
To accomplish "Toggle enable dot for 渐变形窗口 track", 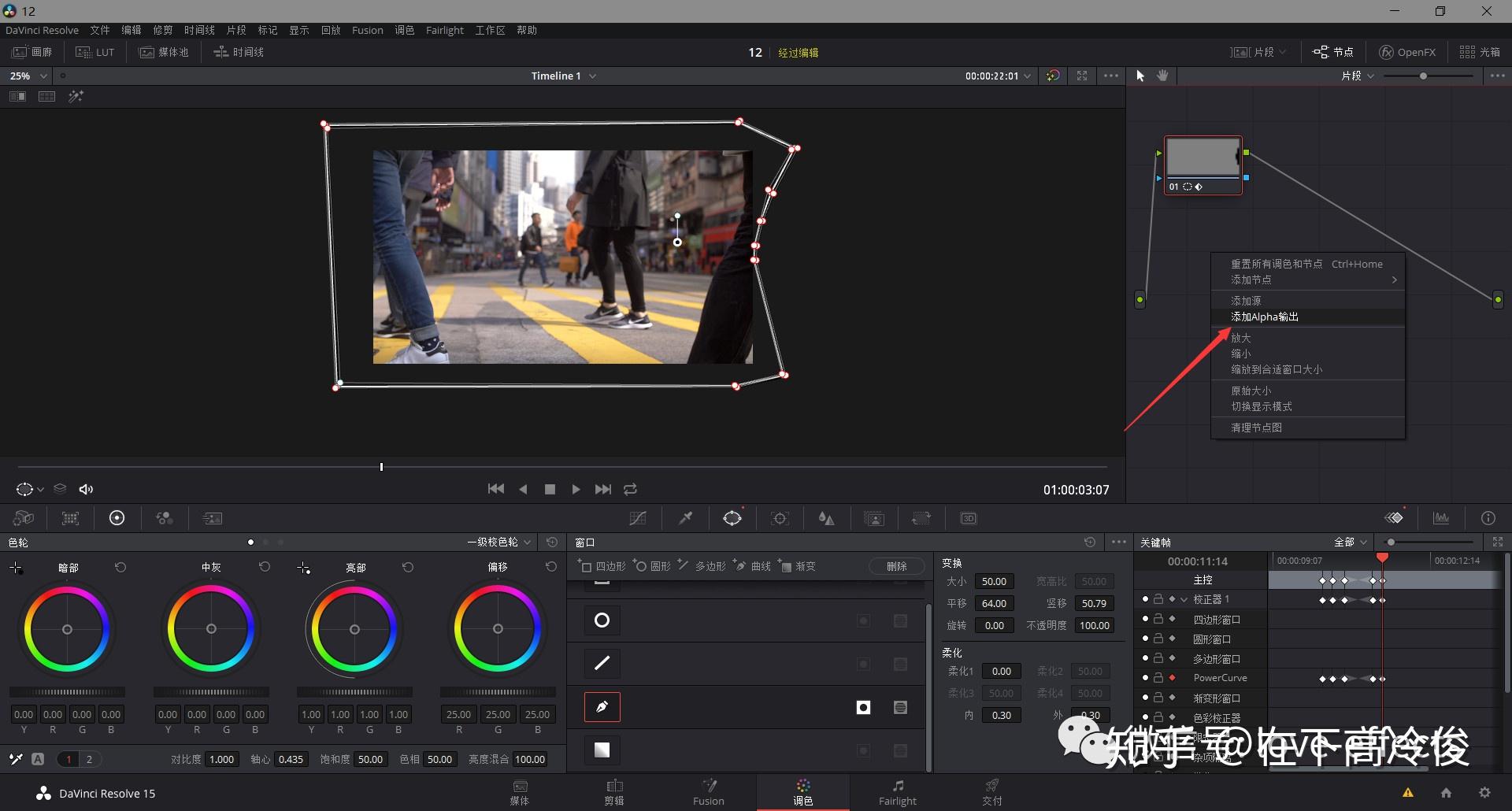I will 1145,698.
